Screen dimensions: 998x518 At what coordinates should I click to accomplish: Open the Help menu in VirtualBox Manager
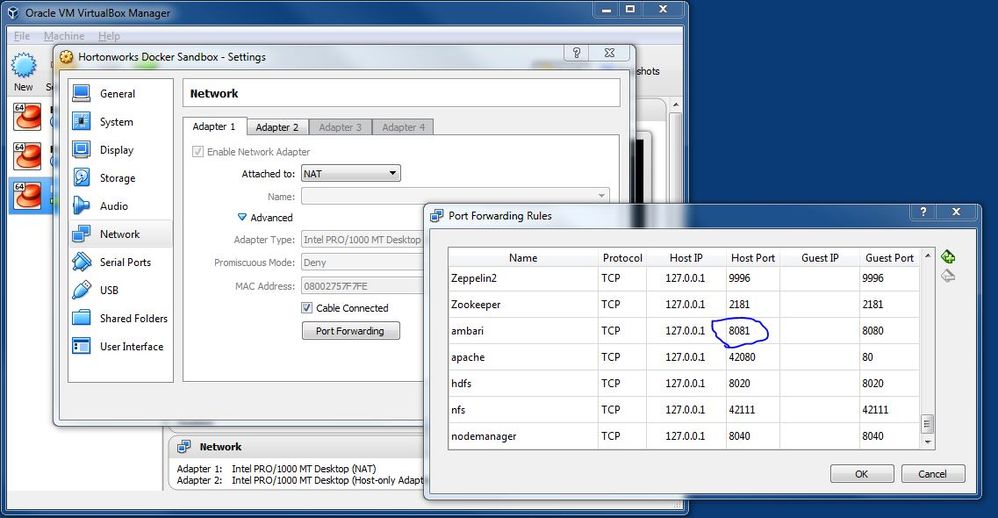pos(109,36)
